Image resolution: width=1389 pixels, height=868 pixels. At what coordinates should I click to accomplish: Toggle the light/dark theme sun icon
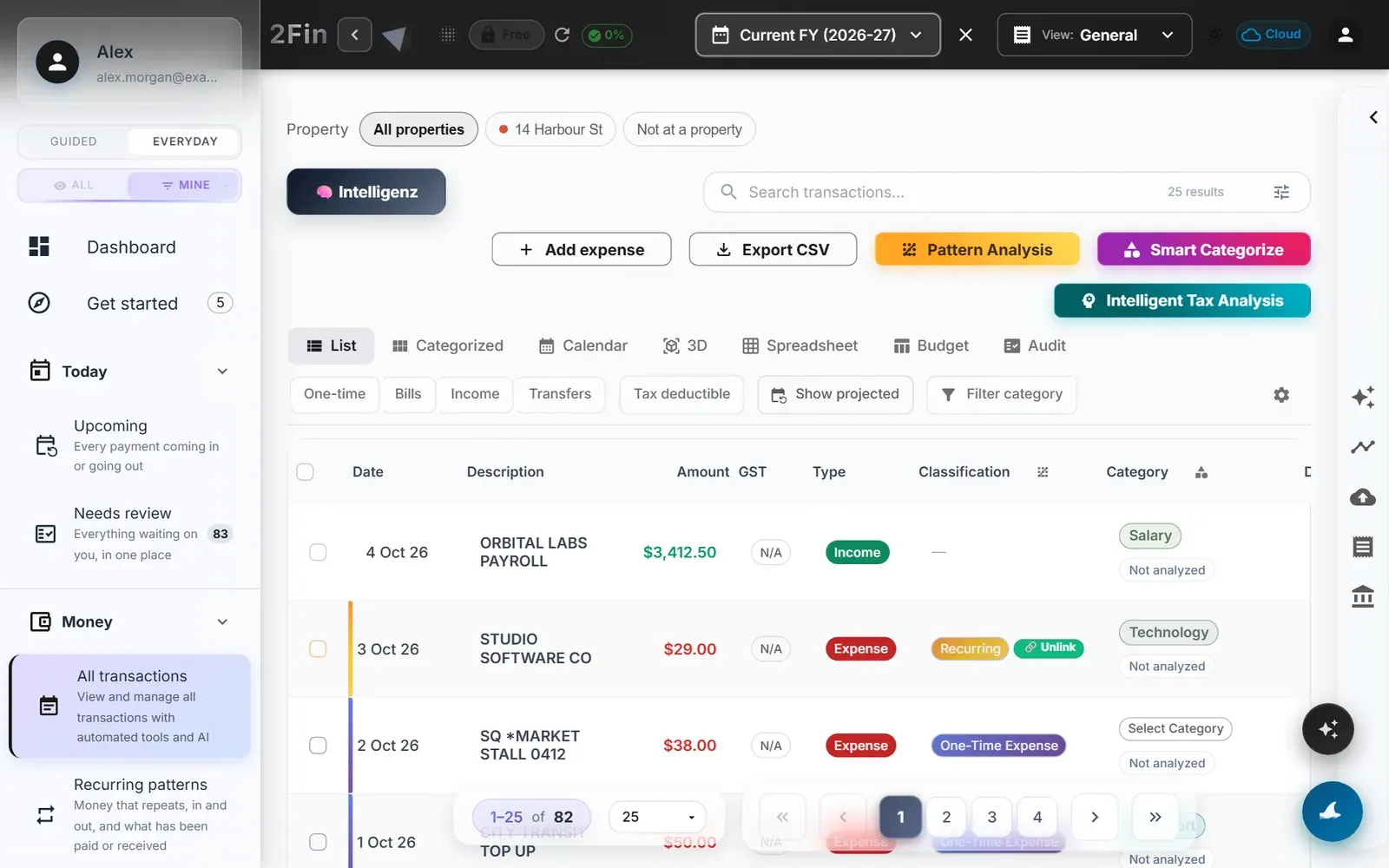point(1214,35)
